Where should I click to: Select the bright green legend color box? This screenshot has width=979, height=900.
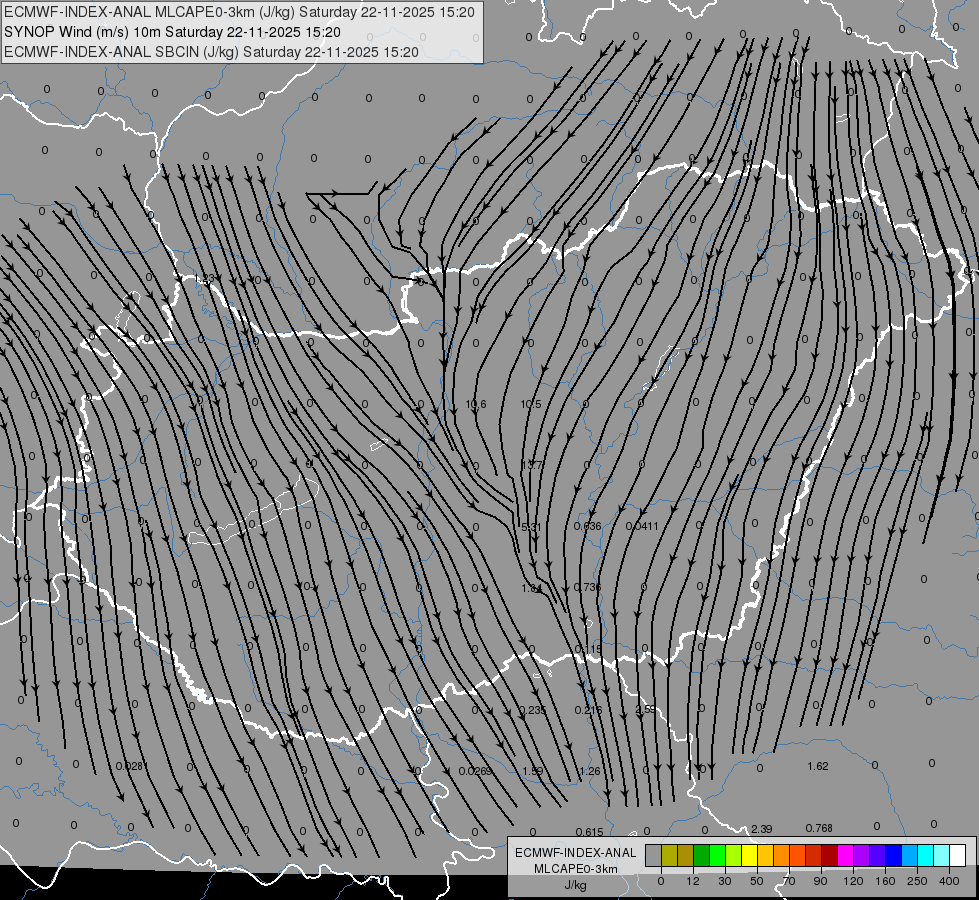pyautogui.click(x=718, y=855)
